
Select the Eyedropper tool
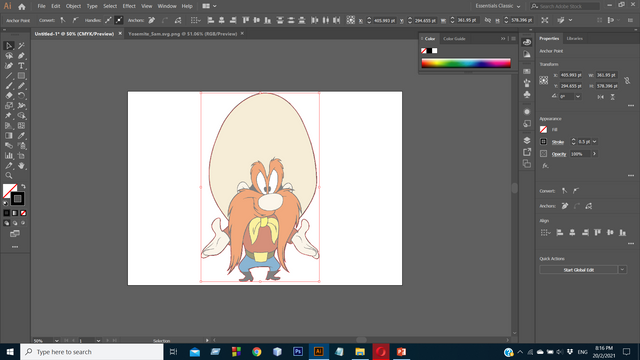tap(21, 136)
